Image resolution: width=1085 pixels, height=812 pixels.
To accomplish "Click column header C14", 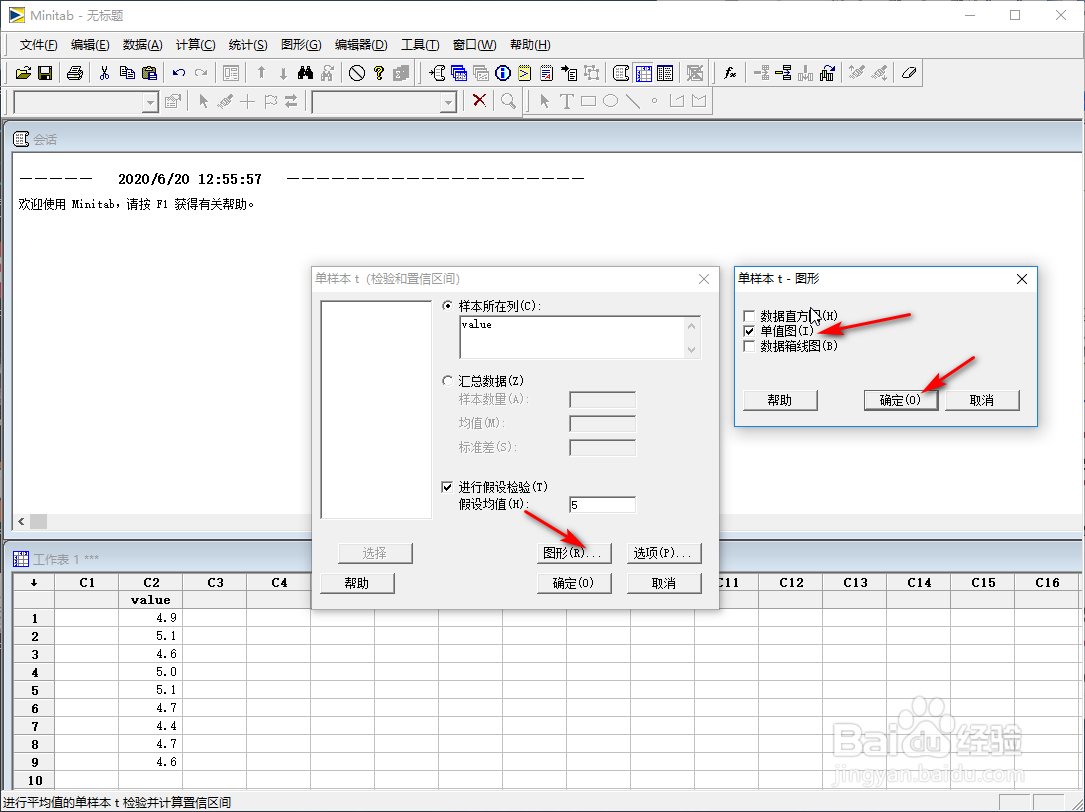I will click(x=919, y=582).
